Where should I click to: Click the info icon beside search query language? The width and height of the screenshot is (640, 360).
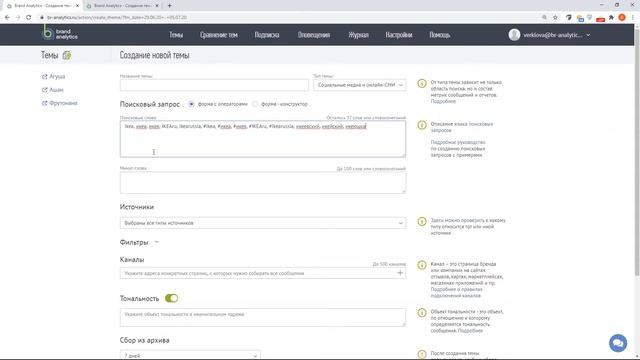coord(422,125)
